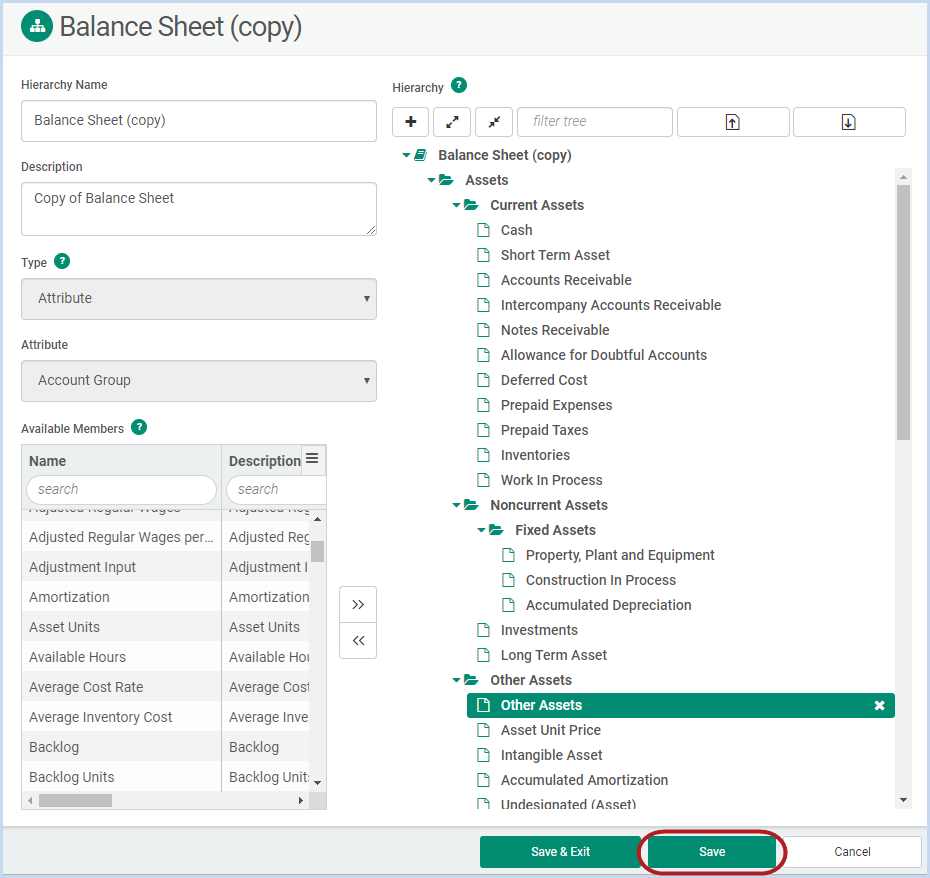Select Amortization in Available Members
Image resolution: width=930 pixels, height=878 pixels.
click(165, 597)
